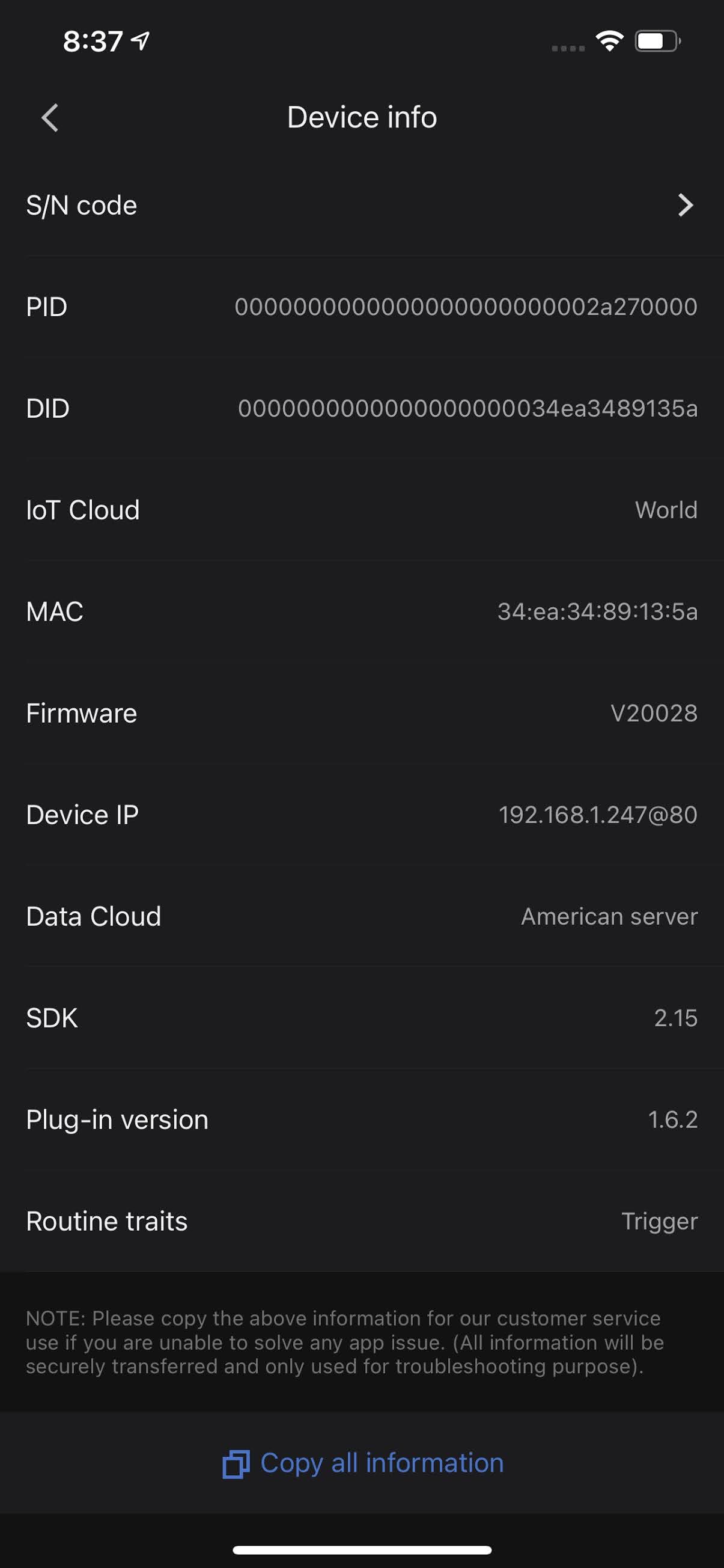Tap the back arrow icon

(x=50, y=117)
